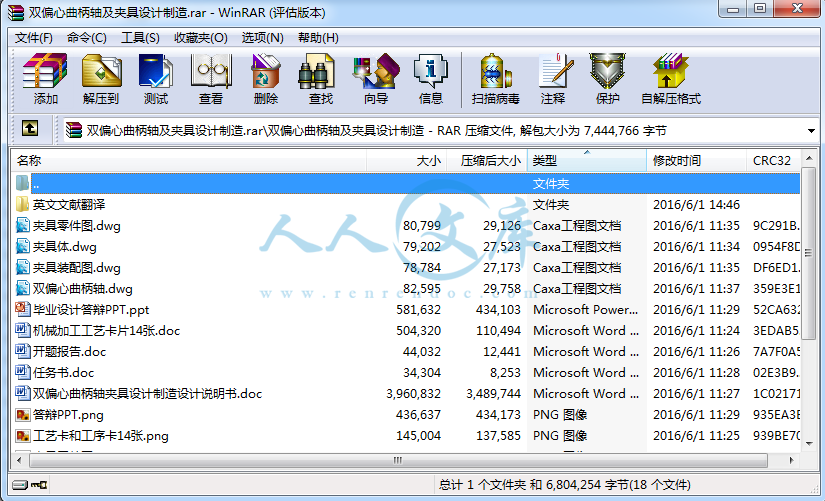Click icon of 夹具体.dwg file
The height and width of the screenshot is (501, 825).
23,246
